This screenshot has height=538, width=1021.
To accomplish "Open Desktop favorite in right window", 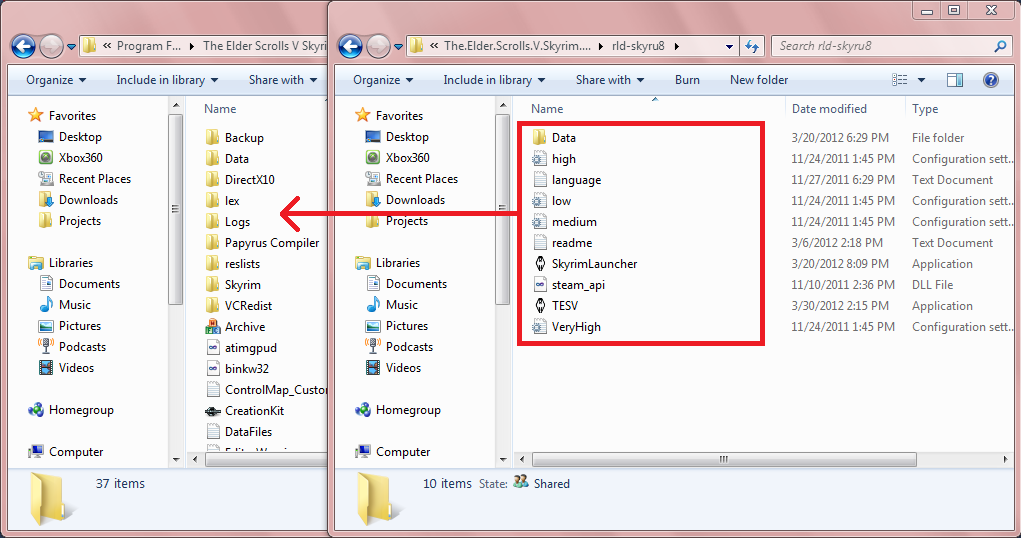I will [407, 137].
